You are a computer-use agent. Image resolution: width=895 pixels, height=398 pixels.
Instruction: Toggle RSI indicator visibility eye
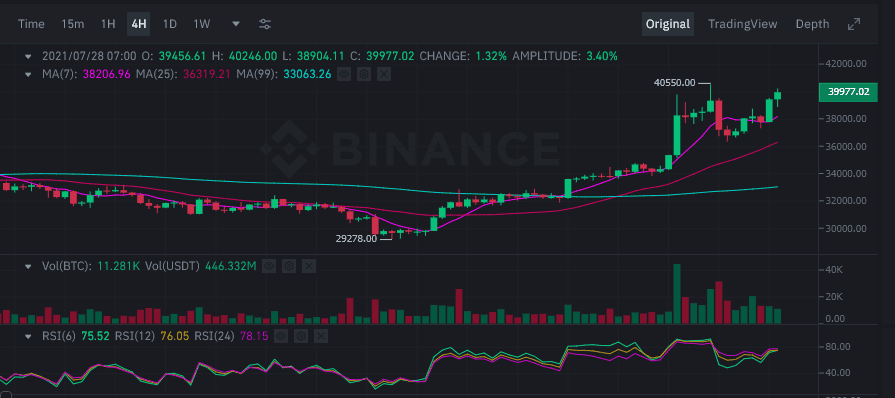(x=280, y=336)
